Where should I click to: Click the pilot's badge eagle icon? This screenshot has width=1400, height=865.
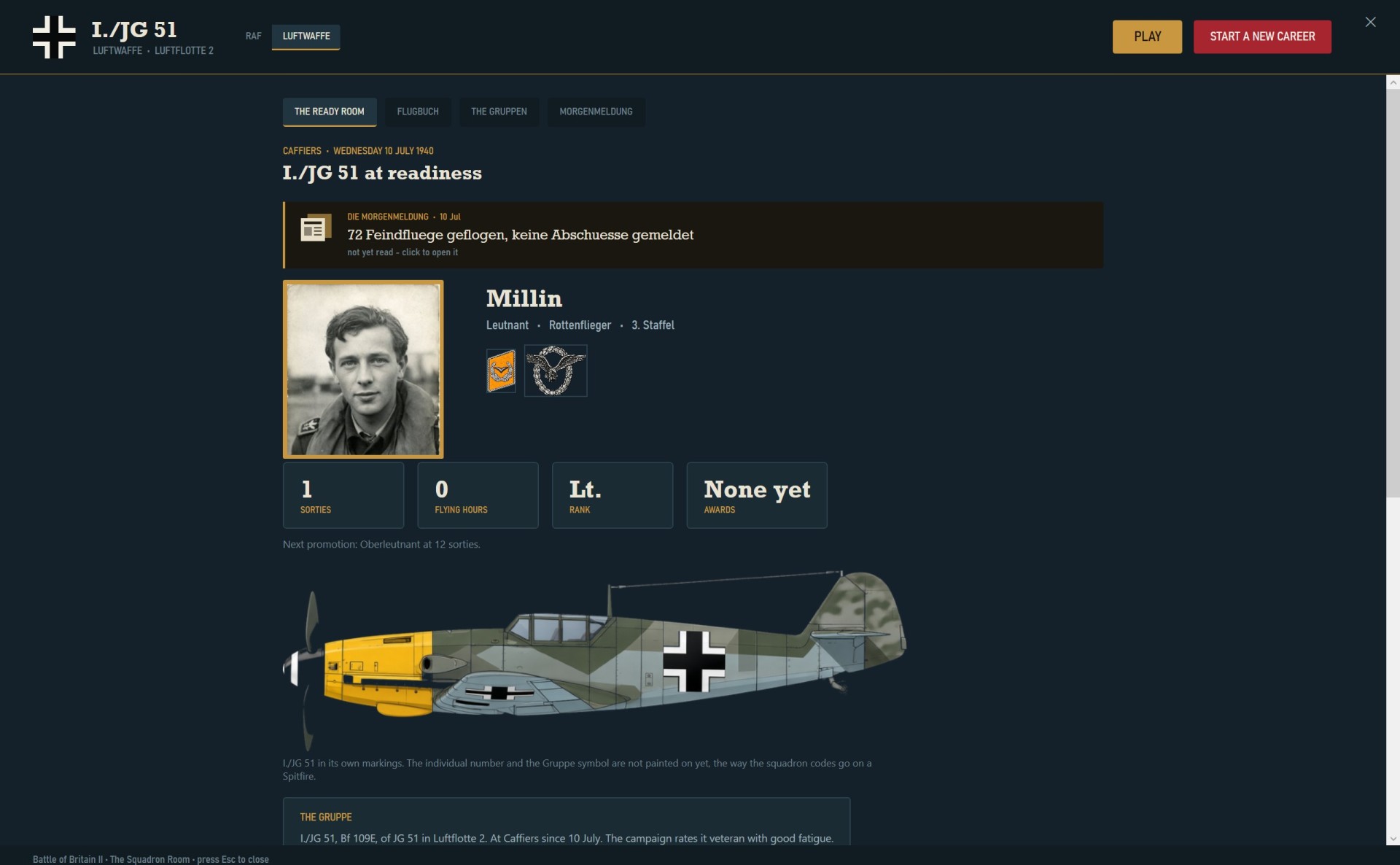556,371
